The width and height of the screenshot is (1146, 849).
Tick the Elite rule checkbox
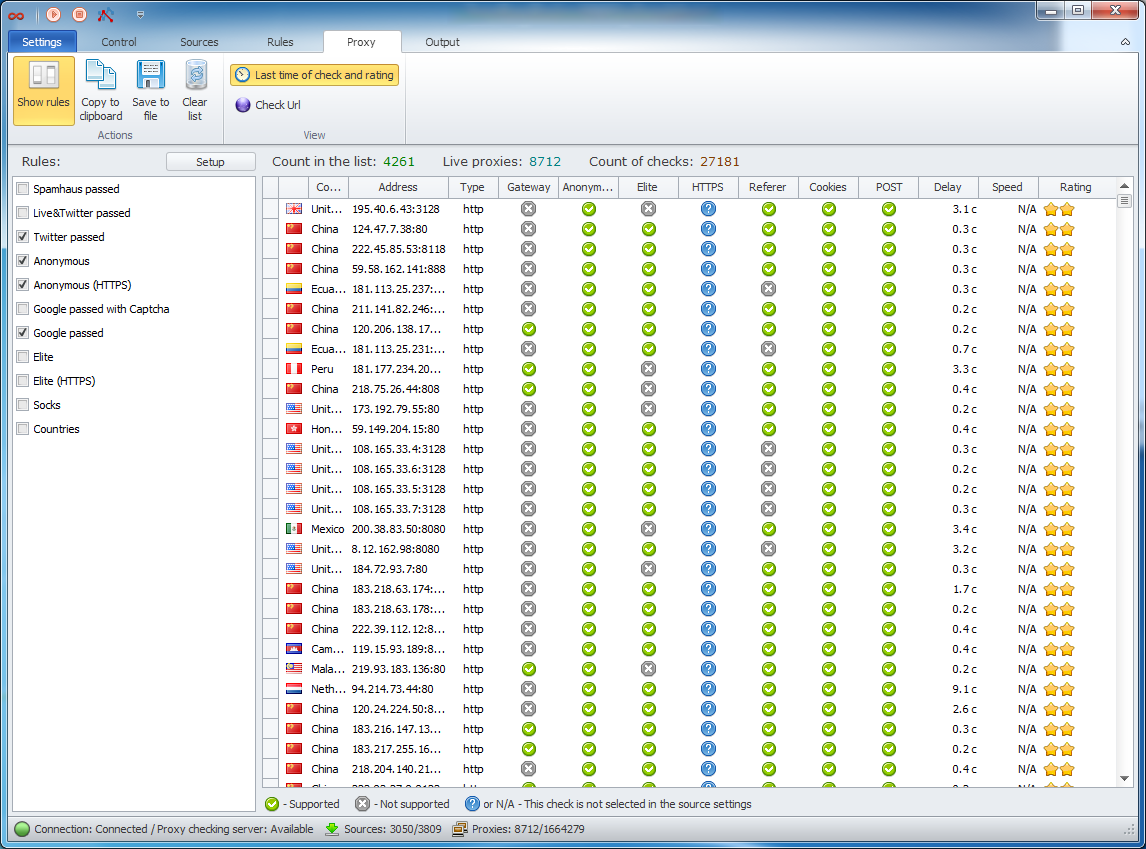click(23, 357)
